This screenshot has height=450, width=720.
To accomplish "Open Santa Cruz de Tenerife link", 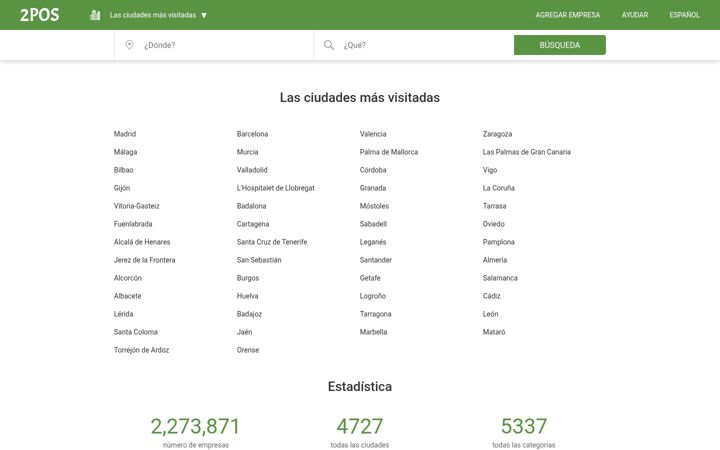I will [x=272, y=242].
